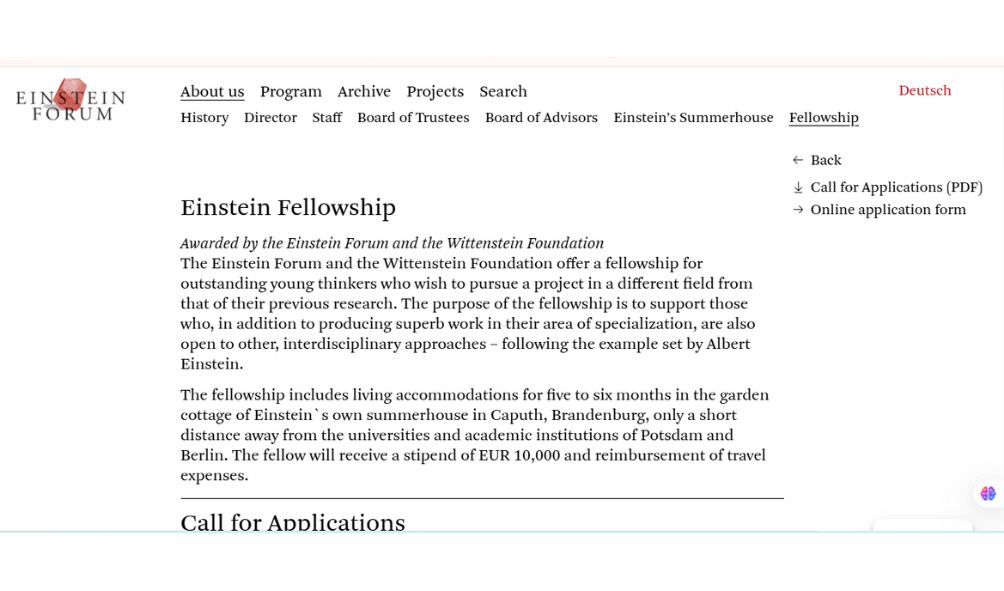Open the Archive menu item
This screenshot has height=591, width=1004.
364,92
